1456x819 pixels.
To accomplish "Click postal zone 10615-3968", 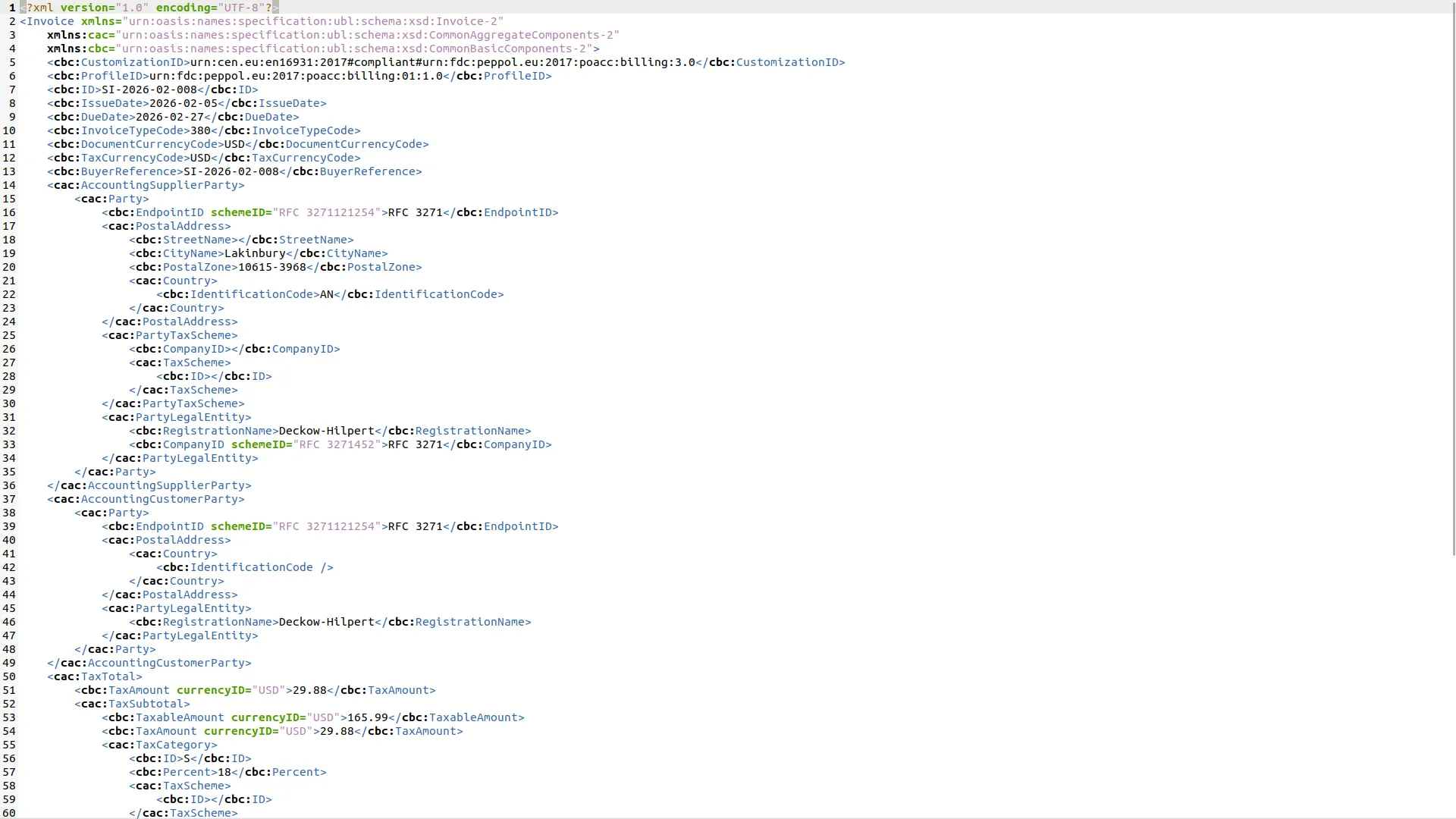I will [272, 267].
